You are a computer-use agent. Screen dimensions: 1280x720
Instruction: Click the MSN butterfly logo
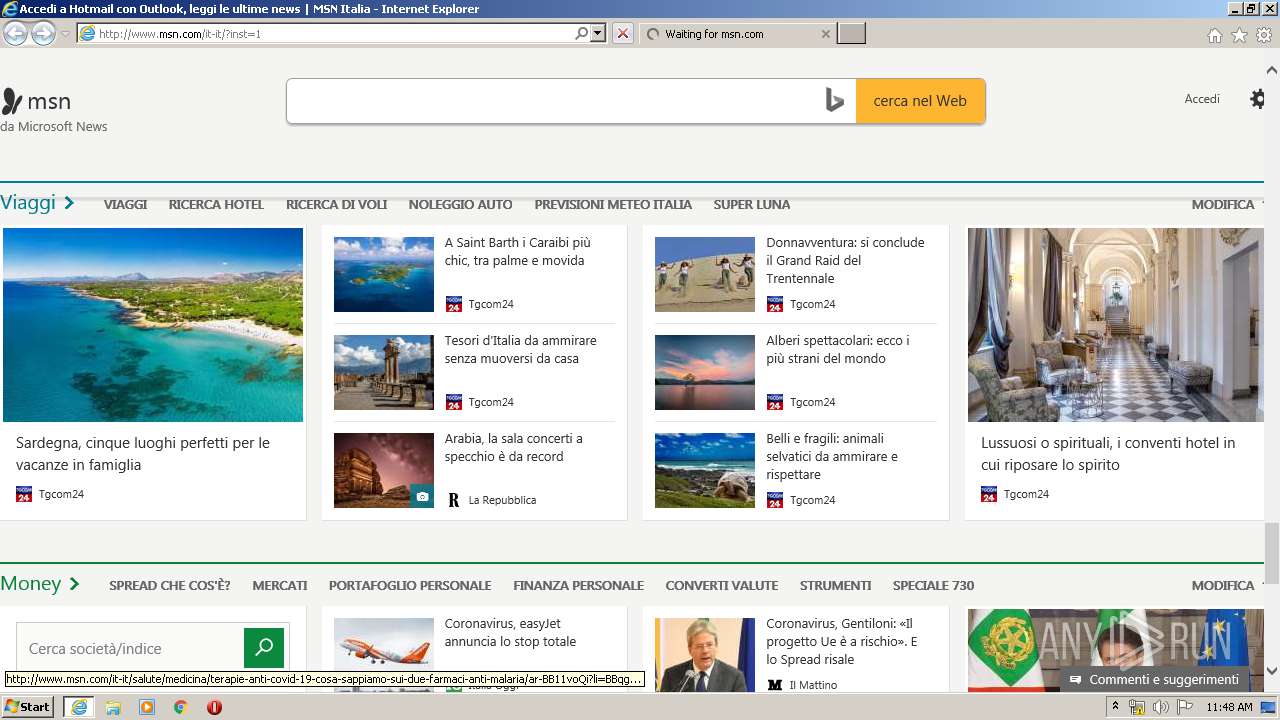coord(12,101)
